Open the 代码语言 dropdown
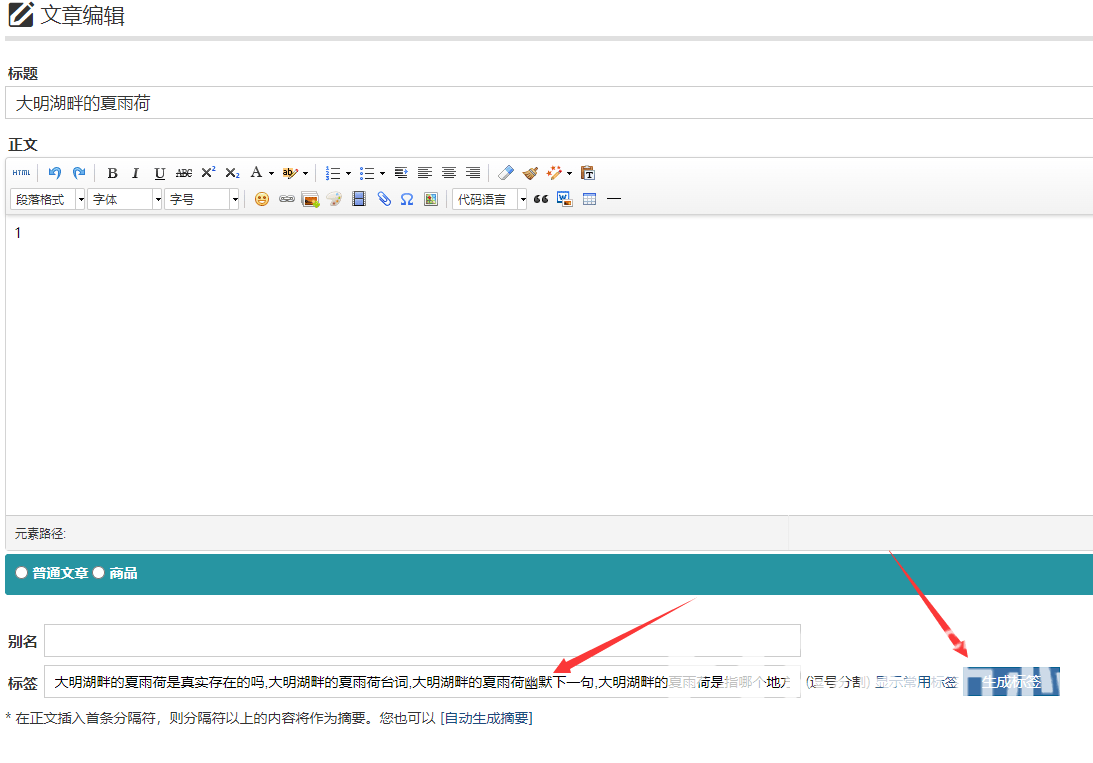 [x=489, y=199]
